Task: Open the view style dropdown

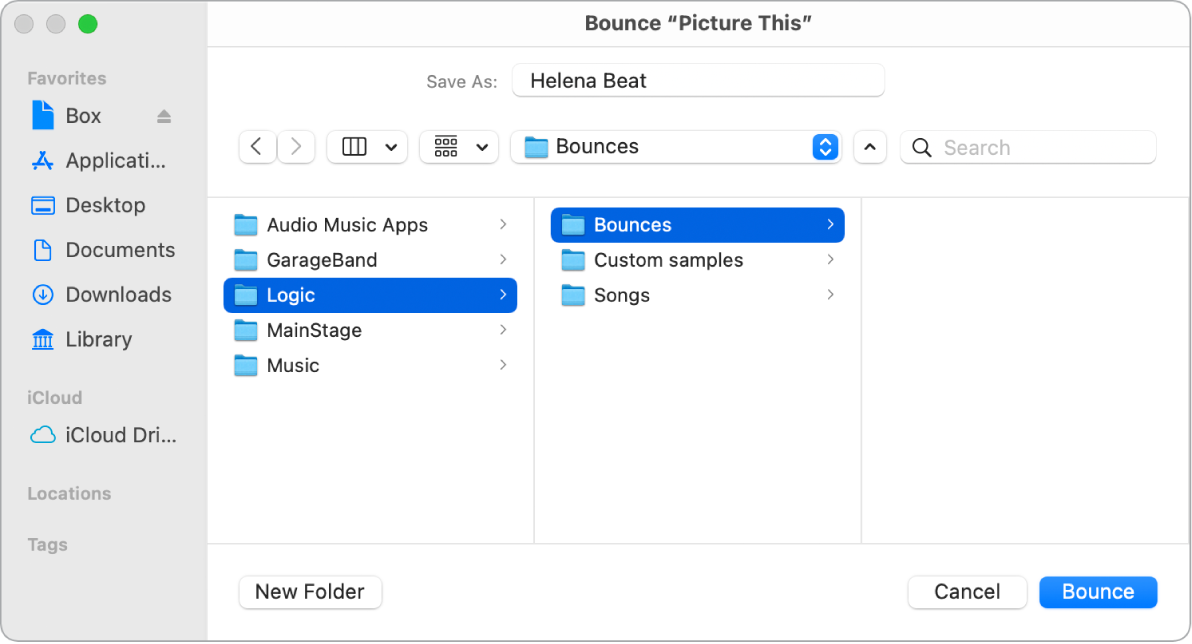Action: (367, 147)
